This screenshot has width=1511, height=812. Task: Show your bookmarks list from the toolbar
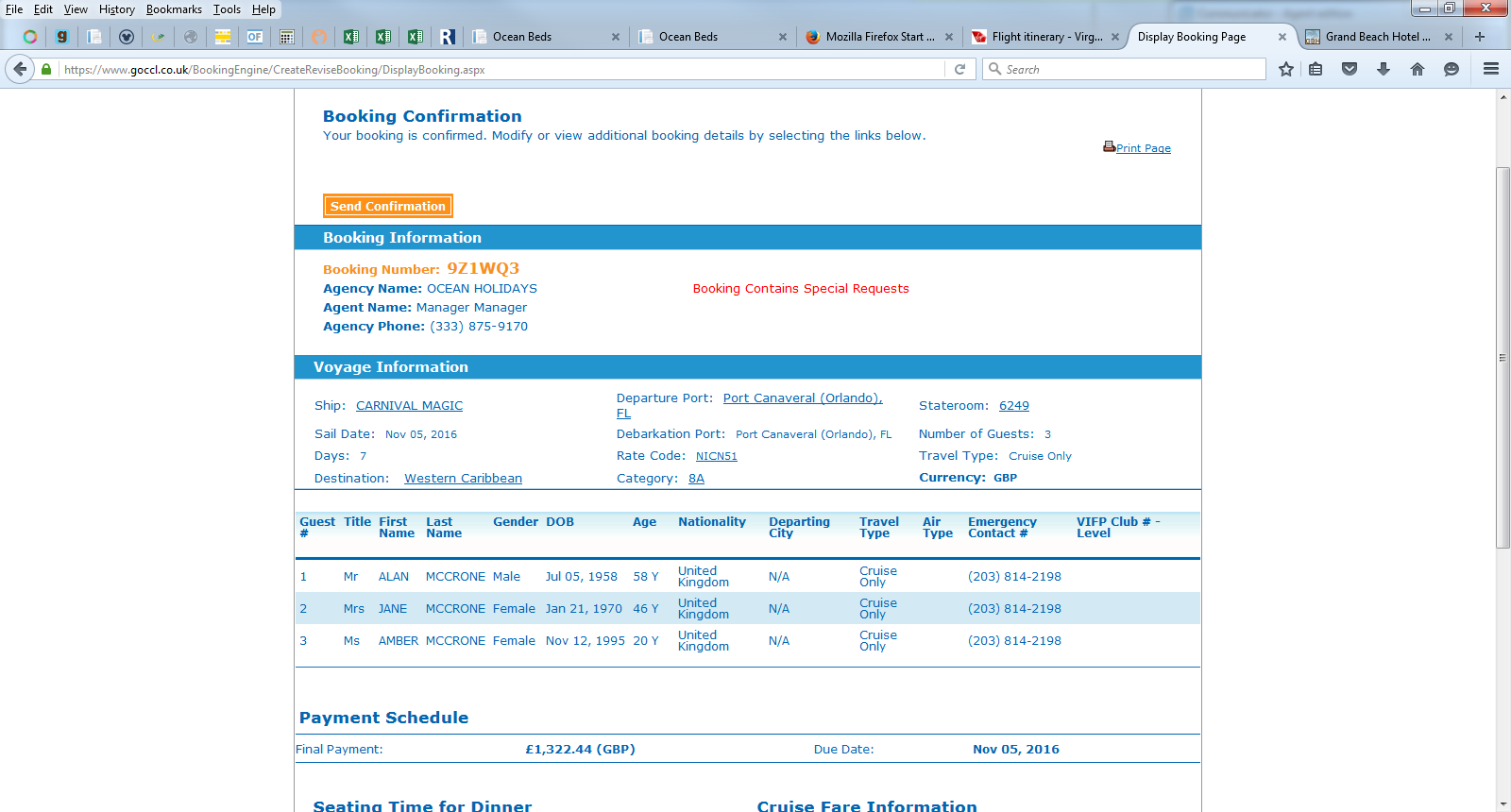coord(1316,69)
